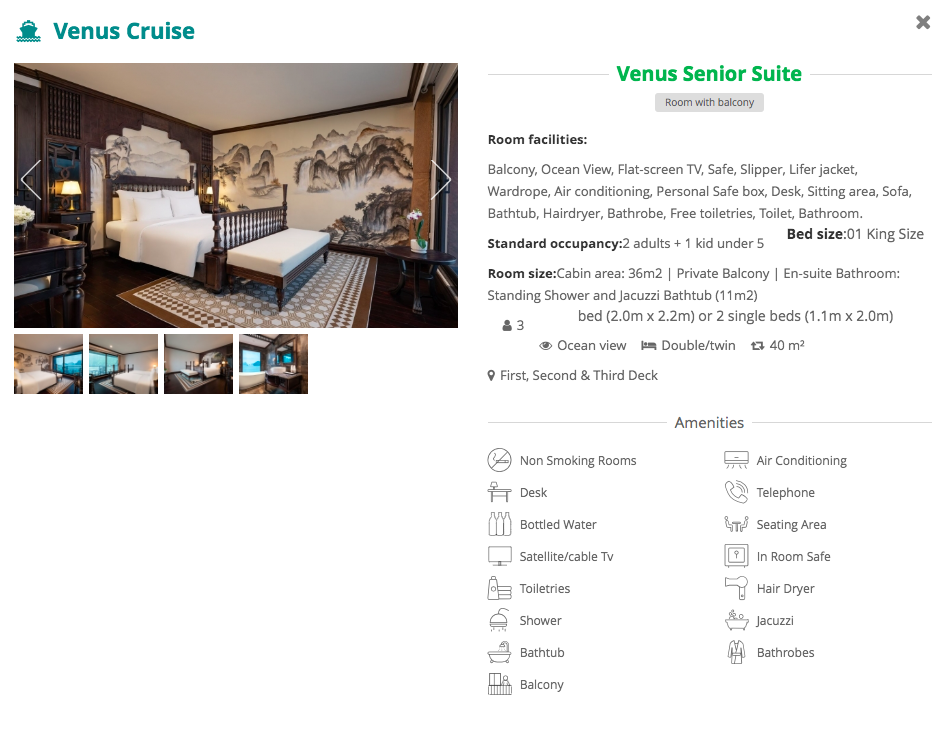
Task: Select the third room thumbnail
Action: point(199,364)
